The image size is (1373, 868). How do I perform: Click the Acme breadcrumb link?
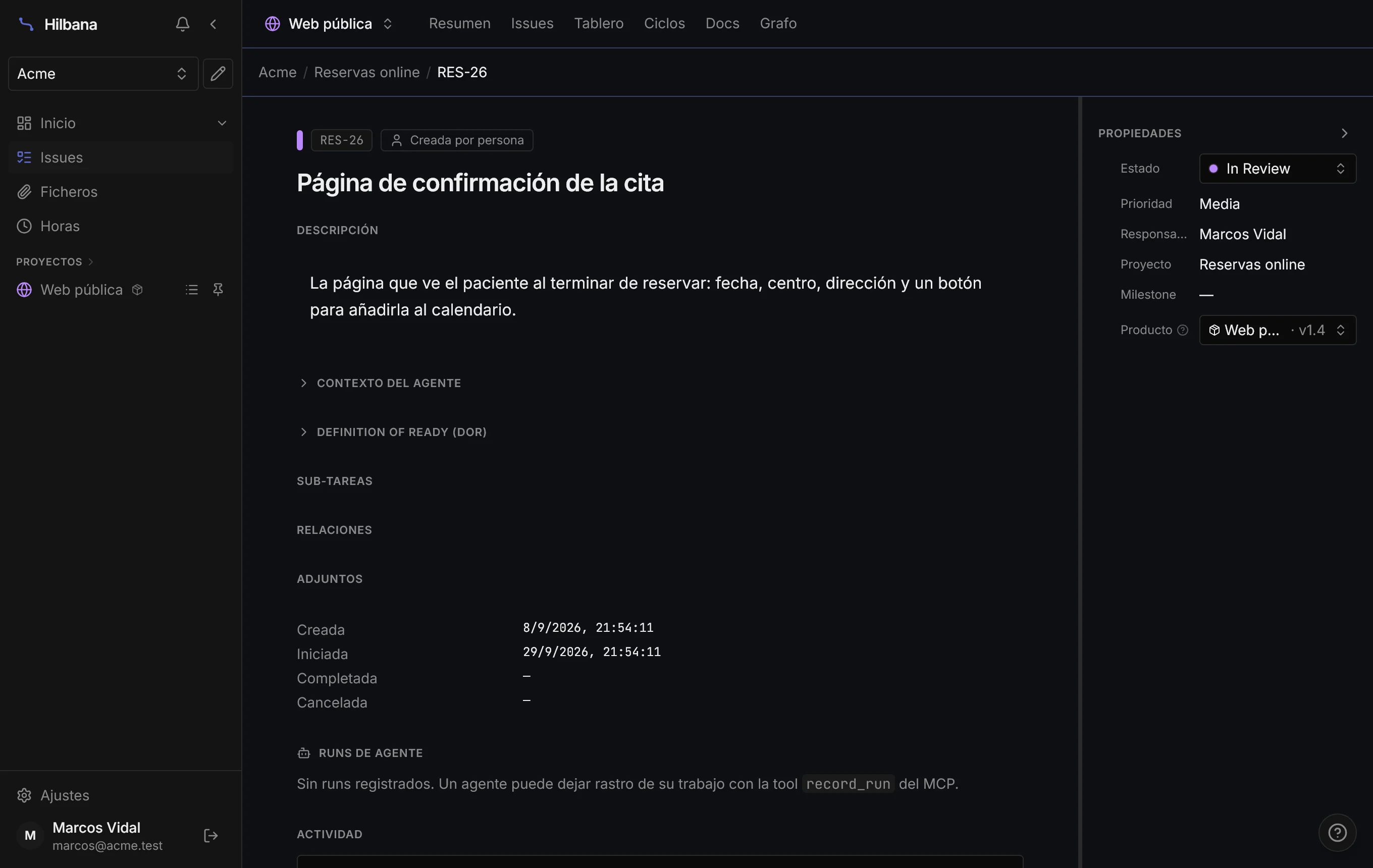277,72
